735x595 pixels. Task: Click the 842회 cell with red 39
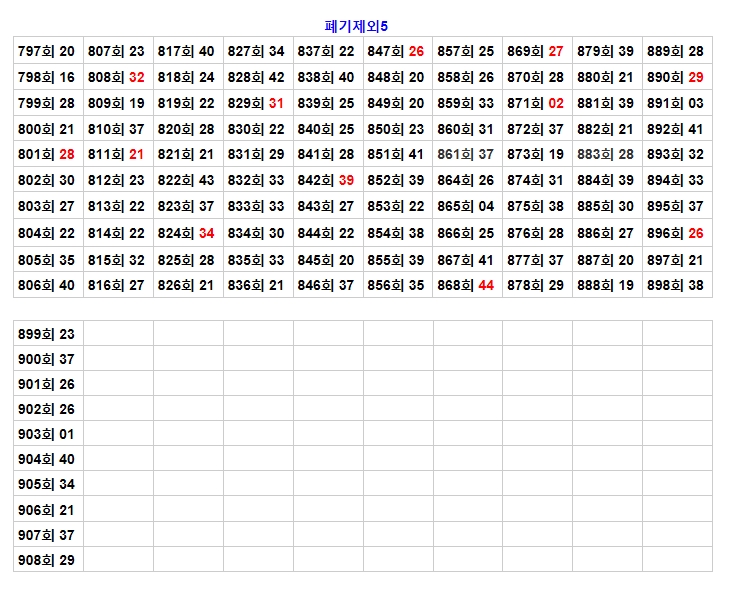pyautogui.click(x=327, y=180)
